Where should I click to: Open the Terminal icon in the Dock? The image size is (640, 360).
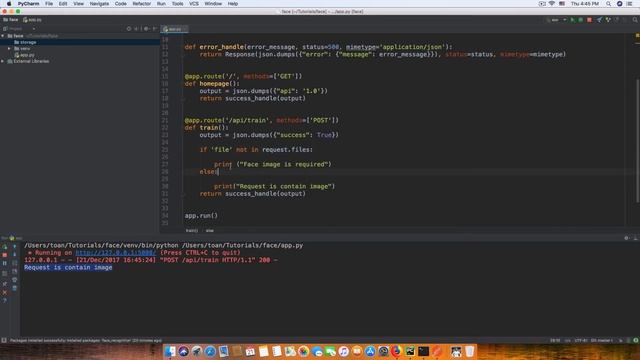point(423,351)
